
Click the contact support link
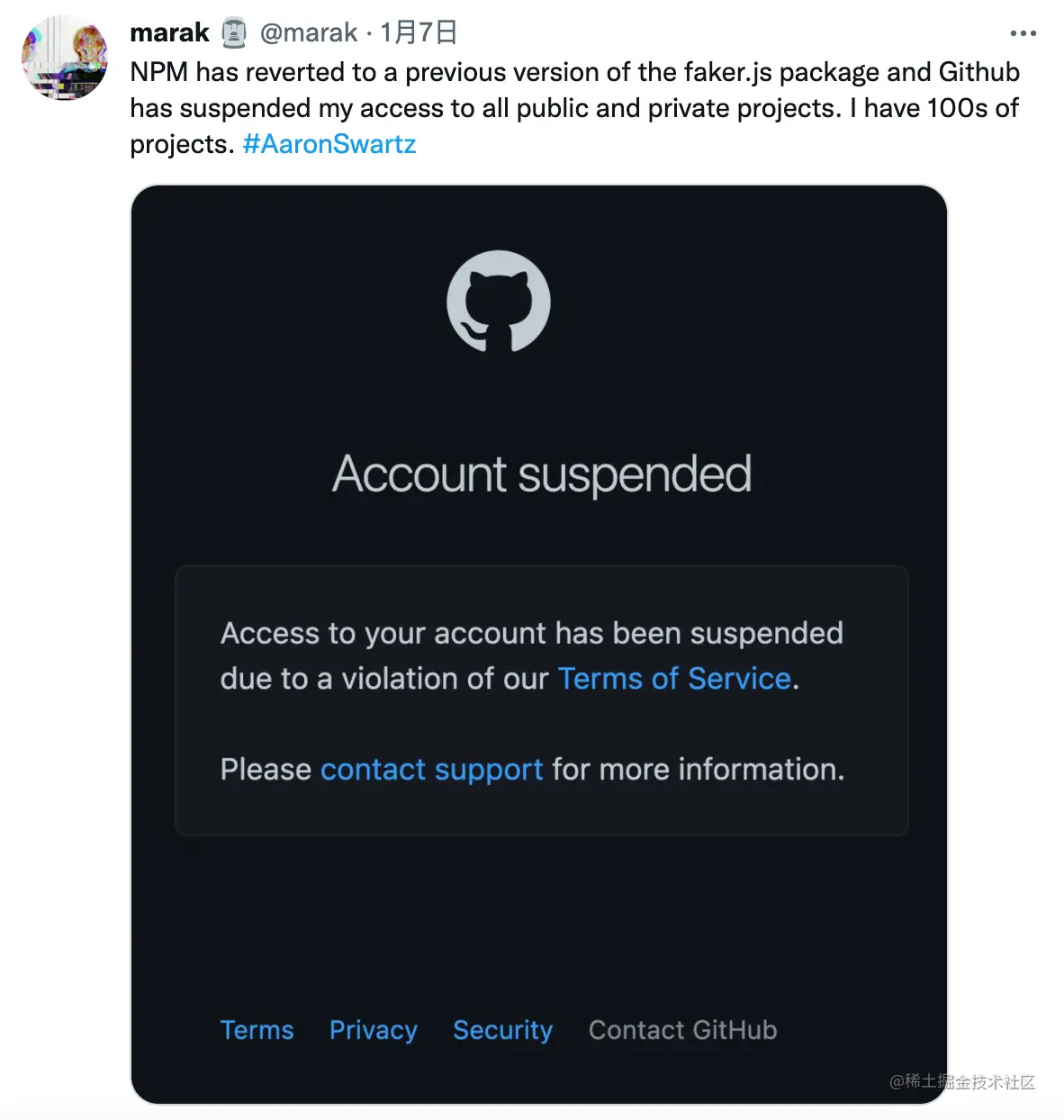(x=431, y=770)
